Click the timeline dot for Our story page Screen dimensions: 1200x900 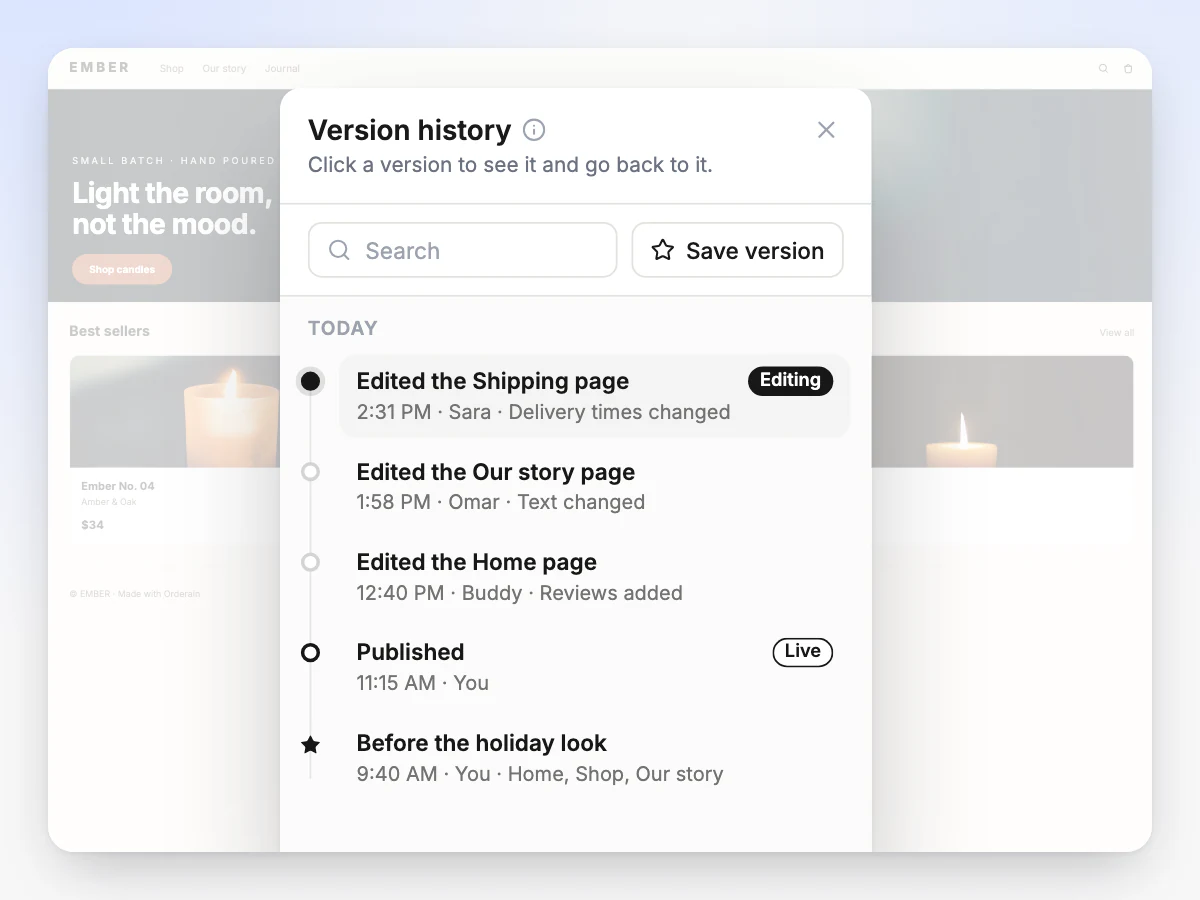311,472
